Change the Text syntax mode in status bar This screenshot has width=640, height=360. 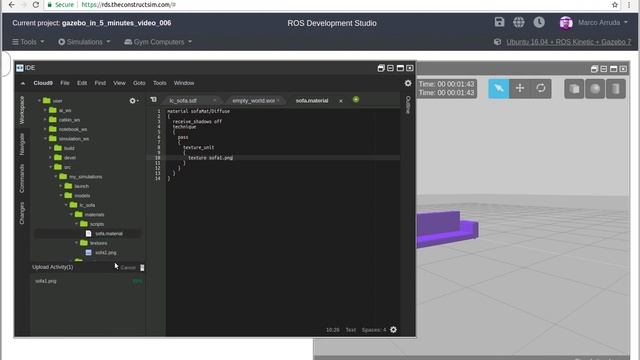(x=351, y=330)
